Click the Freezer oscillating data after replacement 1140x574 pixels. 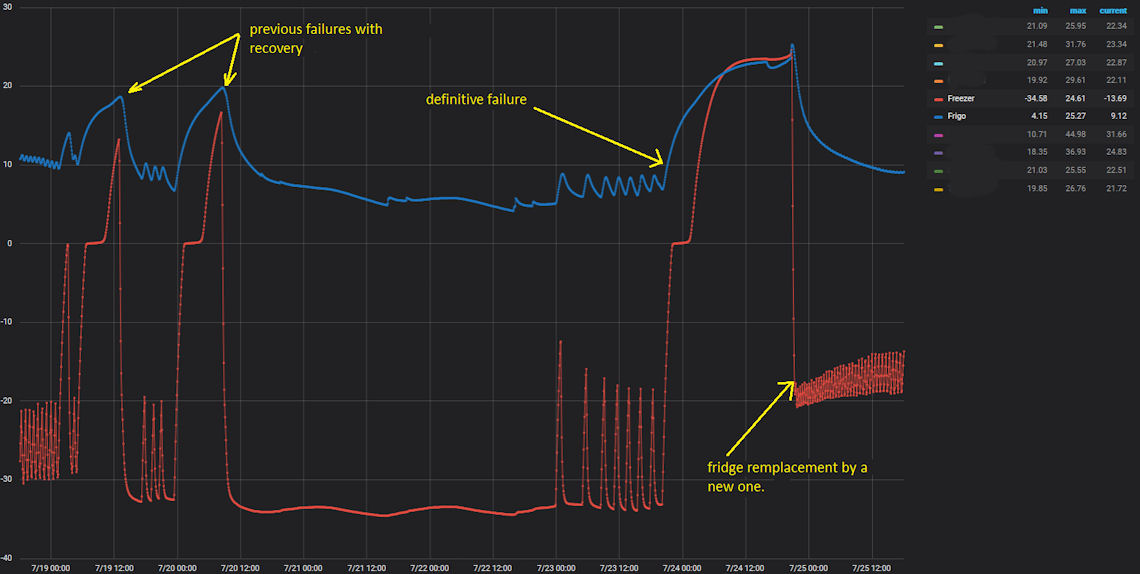point(849,378)
